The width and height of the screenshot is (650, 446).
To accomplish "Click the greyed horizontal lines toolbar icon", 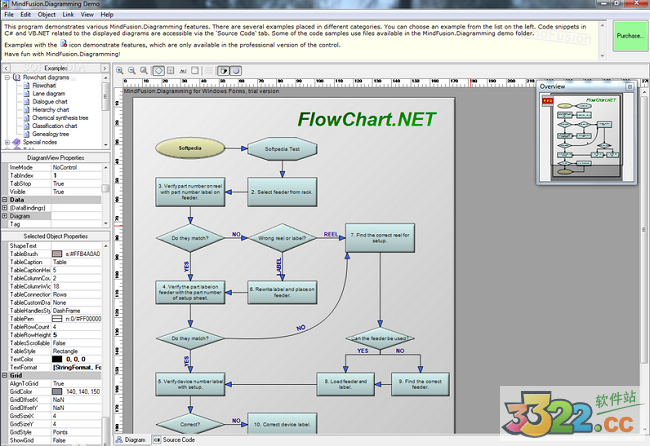I will (209, 71).
